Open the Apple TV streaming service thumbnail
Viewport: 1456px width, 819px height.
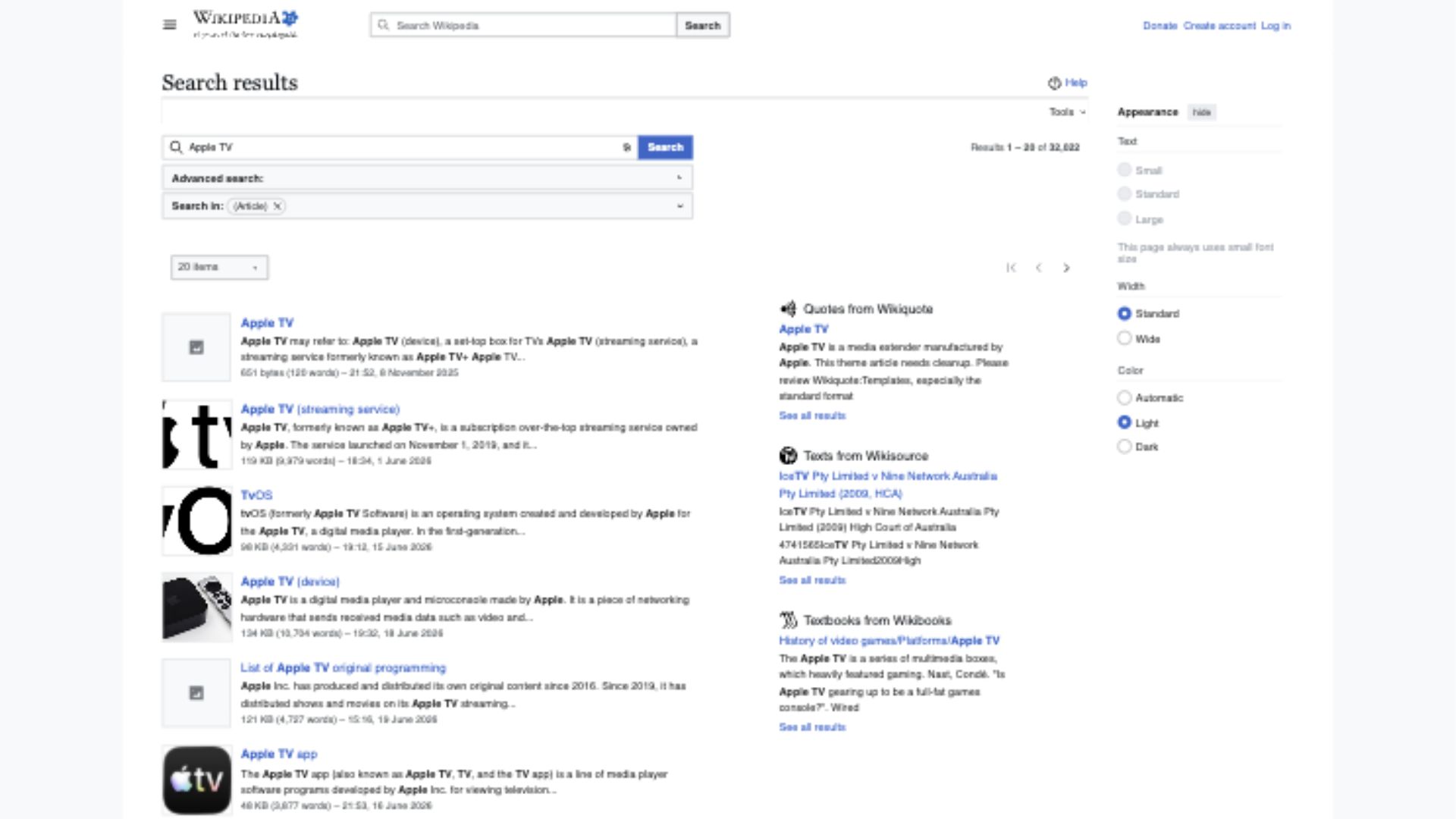pyautogui.click(x=196, y=434)
